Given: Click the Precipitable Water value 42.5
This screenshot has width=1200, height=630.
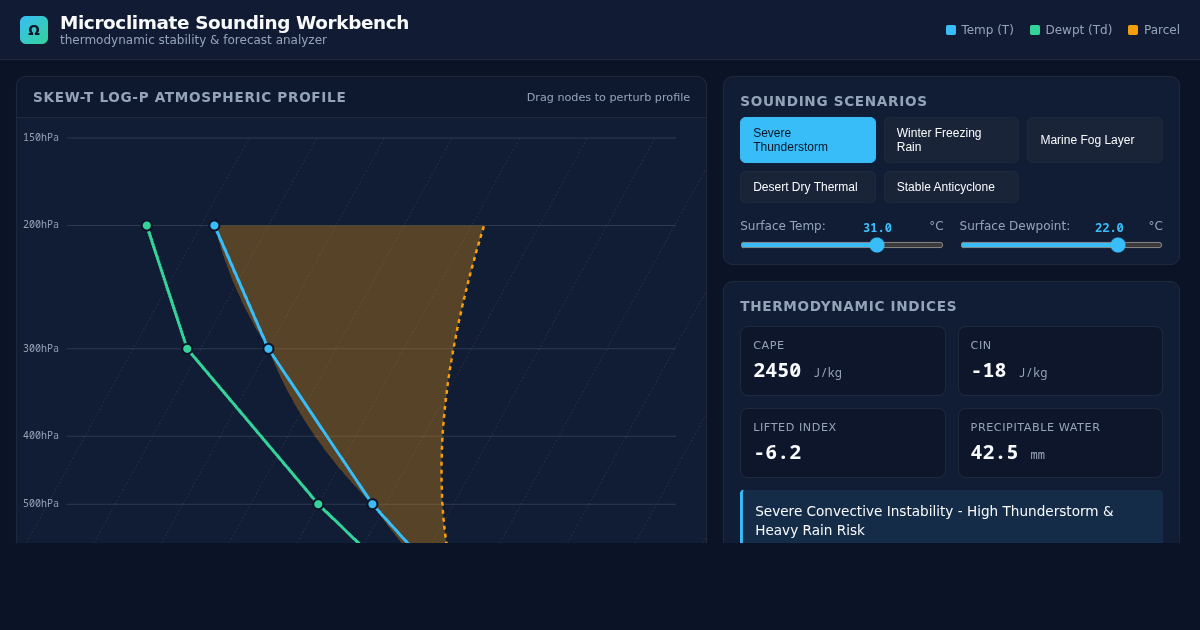Looking at the screenshot, I should tap(994, 453).
